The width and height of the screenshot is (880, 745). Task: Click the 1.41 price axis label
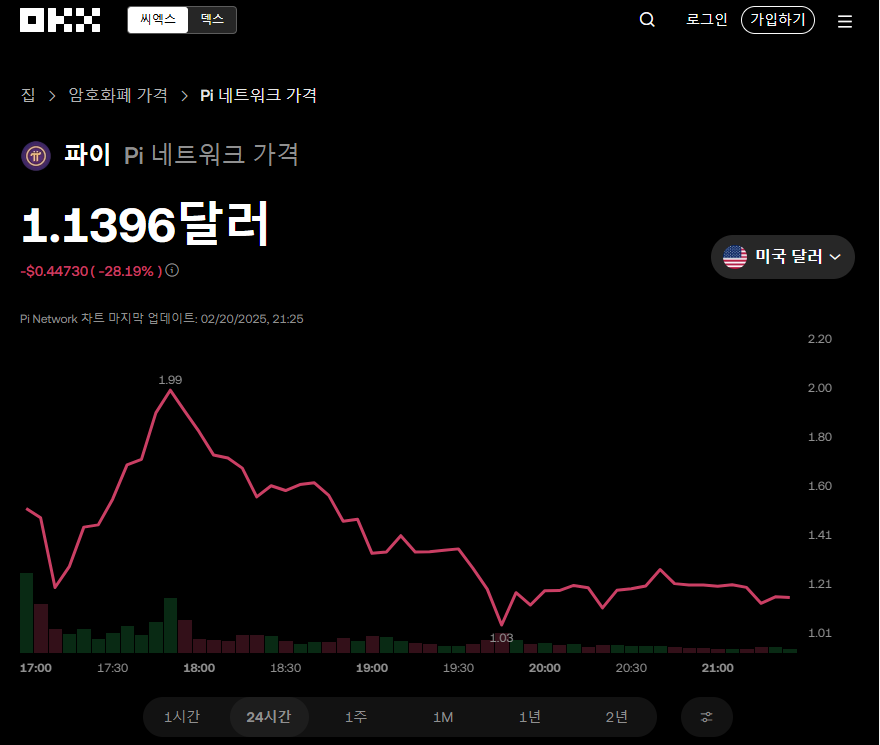819,535
